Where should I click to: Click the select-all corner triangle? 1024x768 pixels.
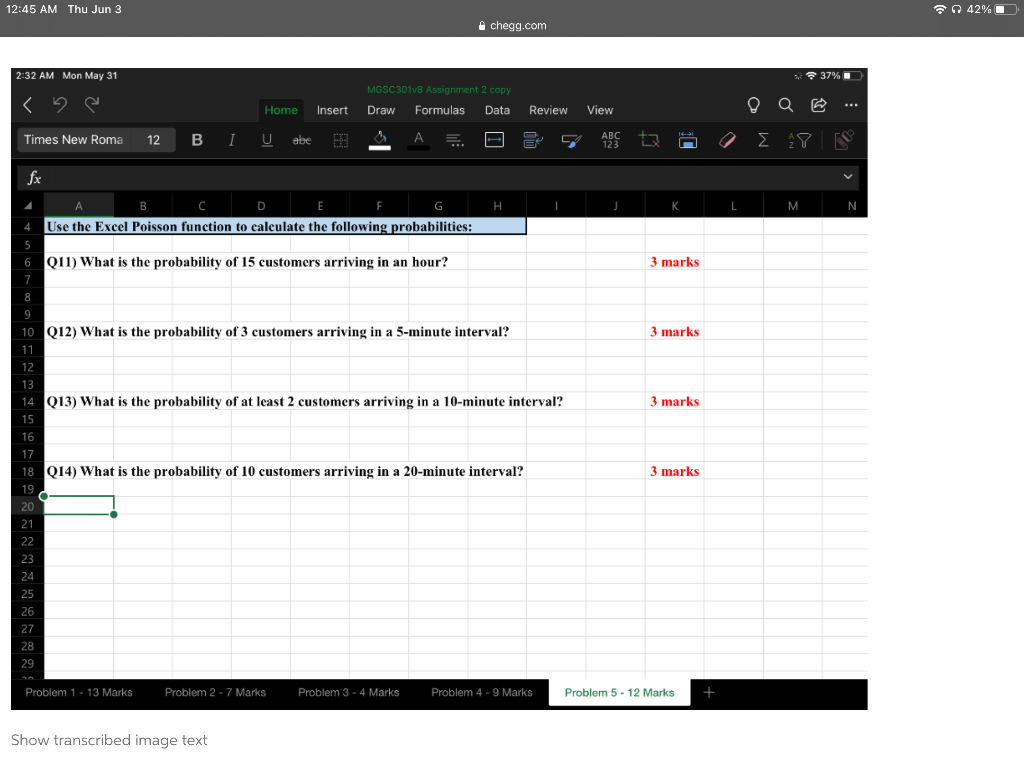(28, 206)
